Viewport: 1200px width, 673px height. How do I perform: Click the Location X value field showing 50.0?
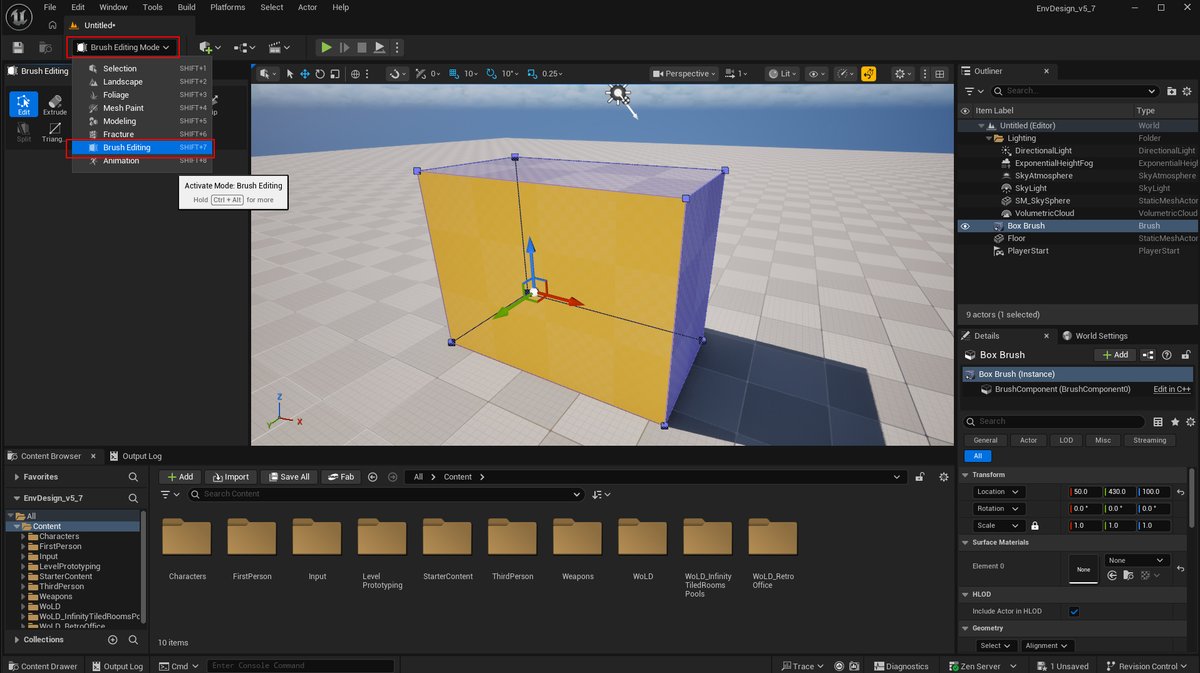point(1084,492)
